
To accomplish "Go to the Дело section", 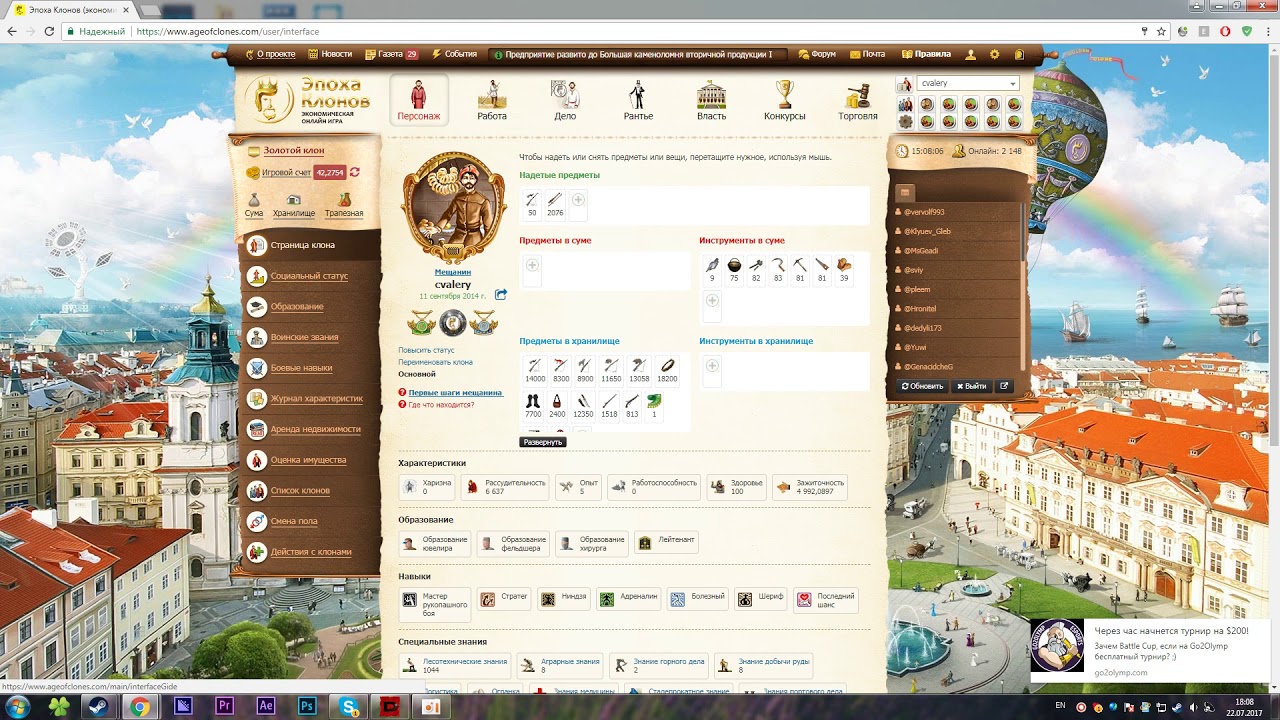I will tap(565, 100).
